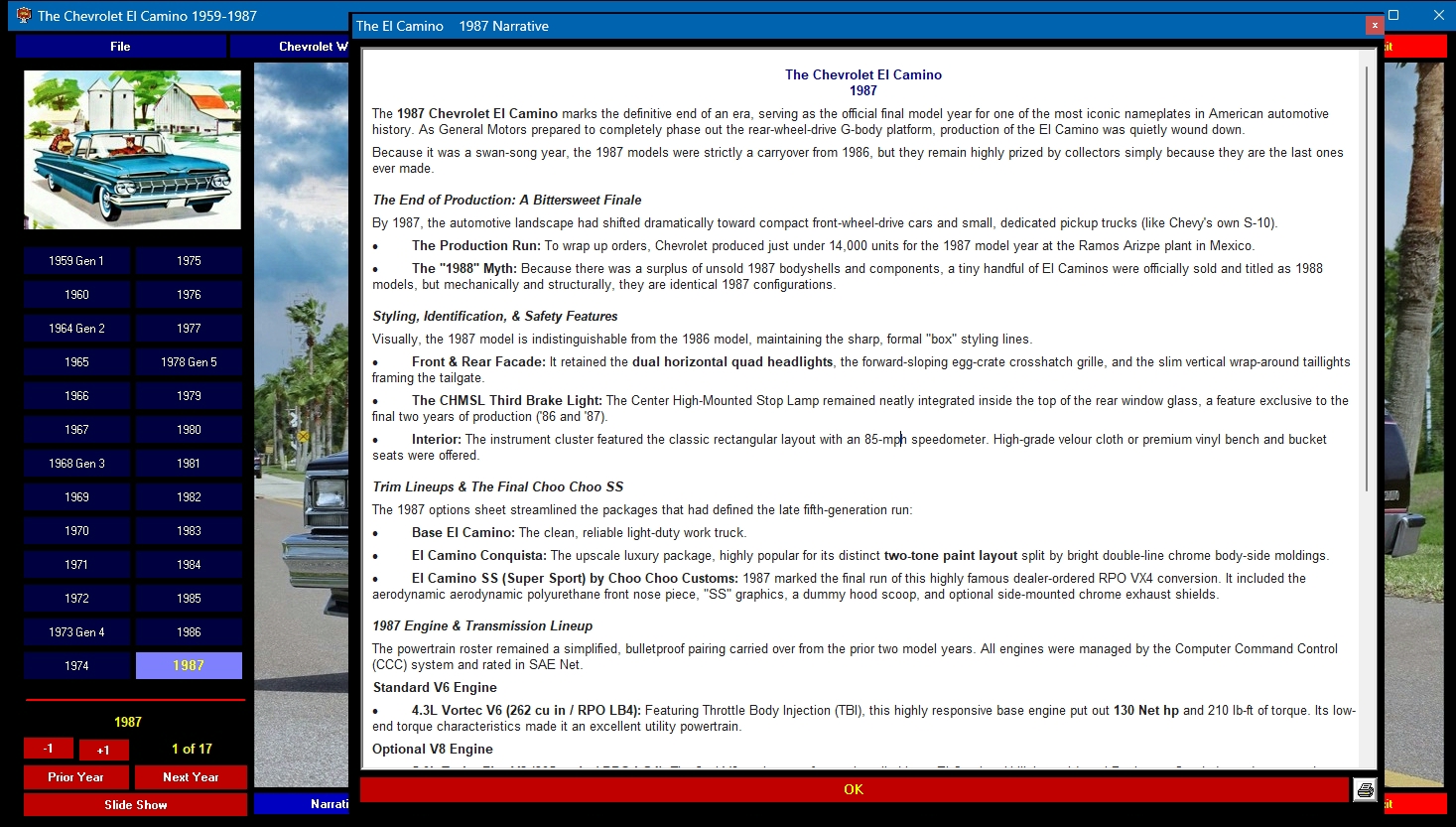This screenshot has width=1456, height=827.
Task: Choose the 1964 Gen 2 button
Action: click(x=76, y=329)
